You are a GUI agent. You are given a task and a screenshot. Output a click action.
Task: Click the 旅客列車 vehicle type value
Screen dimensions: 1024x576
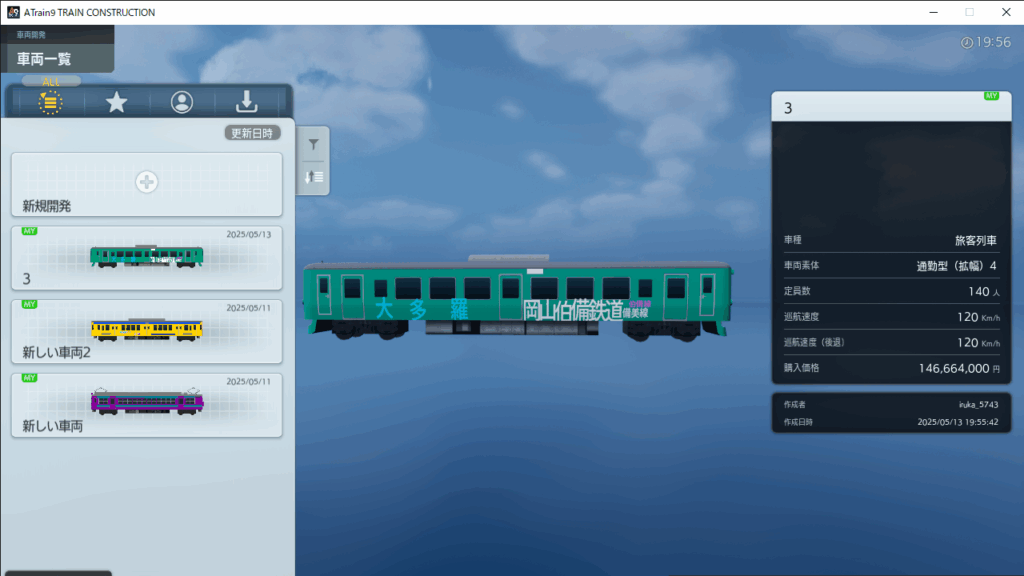pyautogui.click(x=976, y=240)
